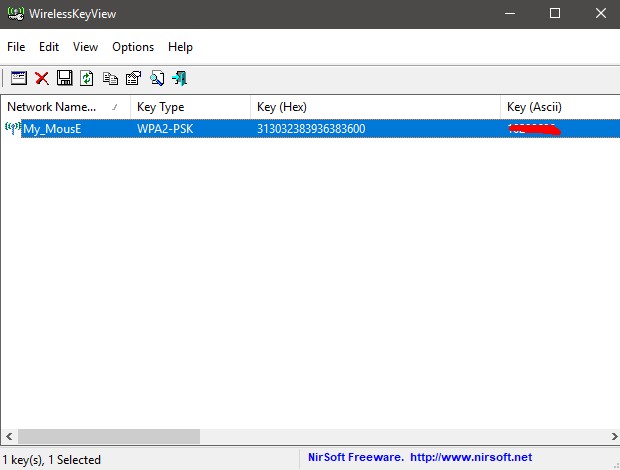The height and width of the screenshot is (470, 620).
Task: Click the copy selected items icon
Action: pos(110,78)
